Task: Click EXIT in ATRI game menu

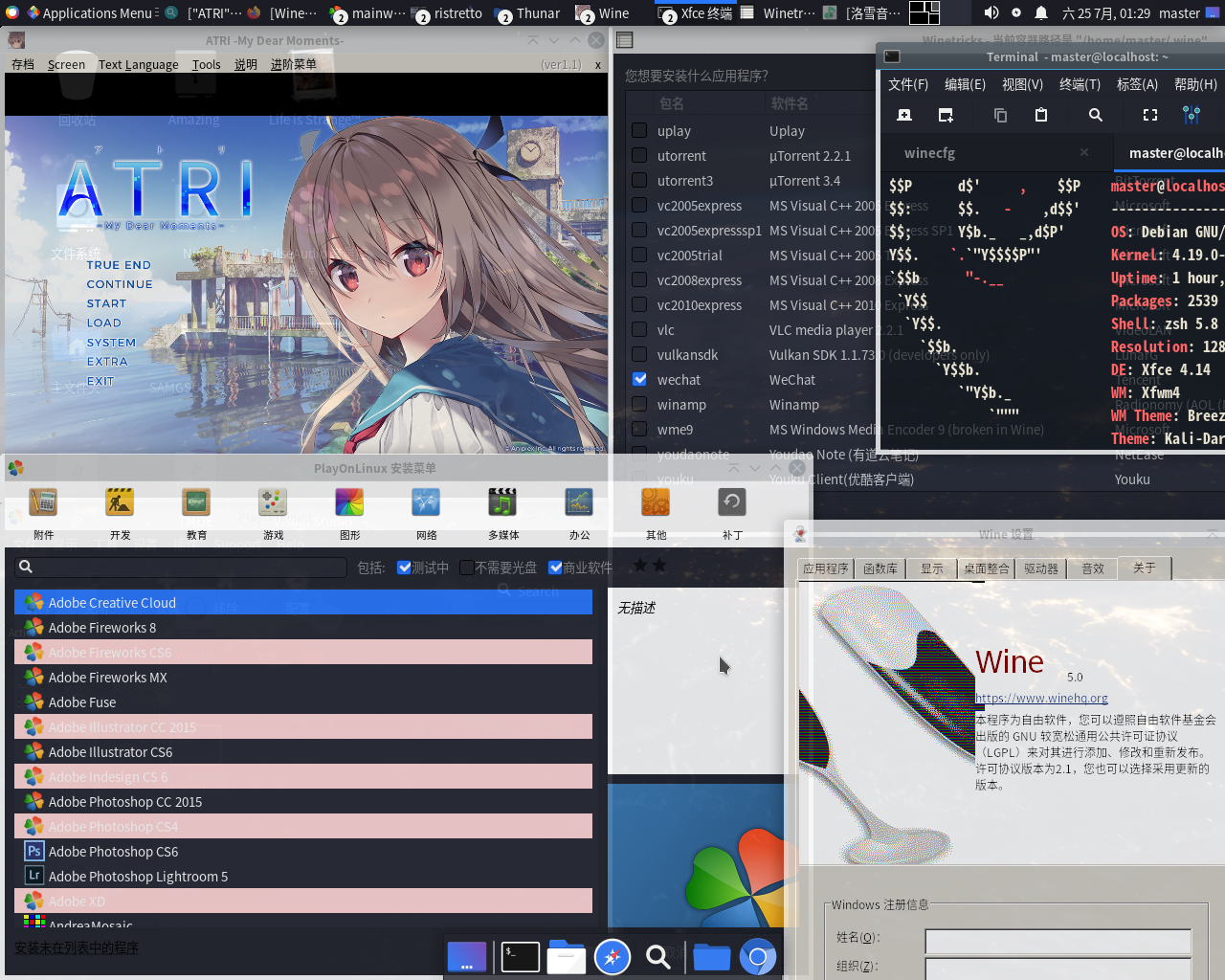Action: 100,381
